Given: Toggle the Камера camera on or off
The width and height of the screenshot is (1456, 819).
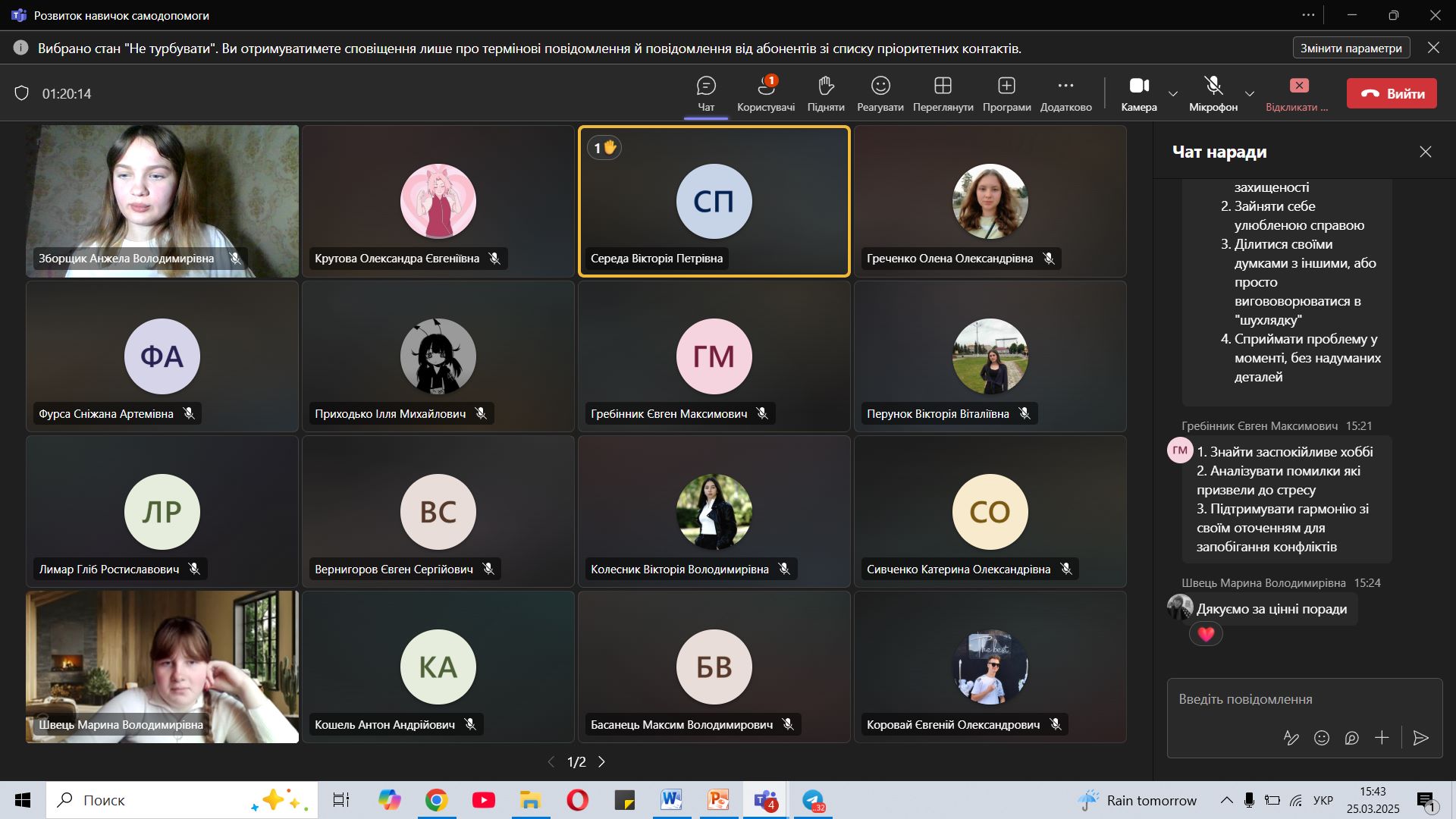Looking at the screenshot, I should click(1139, 93).
